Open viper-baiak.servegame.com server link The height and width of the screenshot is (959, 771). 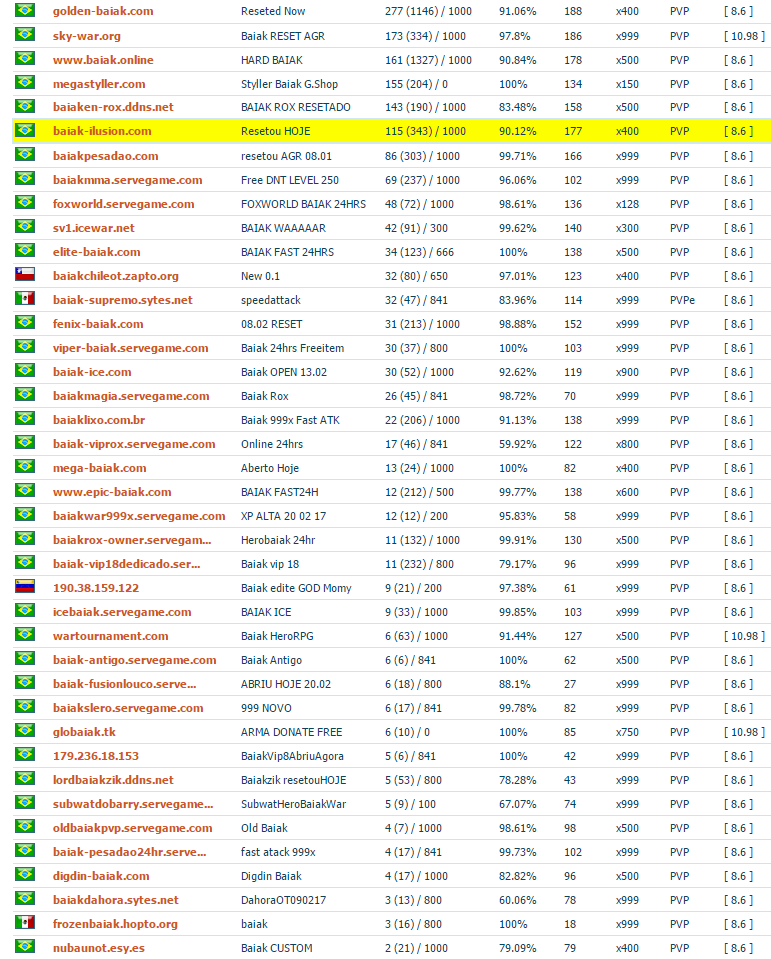[130, 348]
